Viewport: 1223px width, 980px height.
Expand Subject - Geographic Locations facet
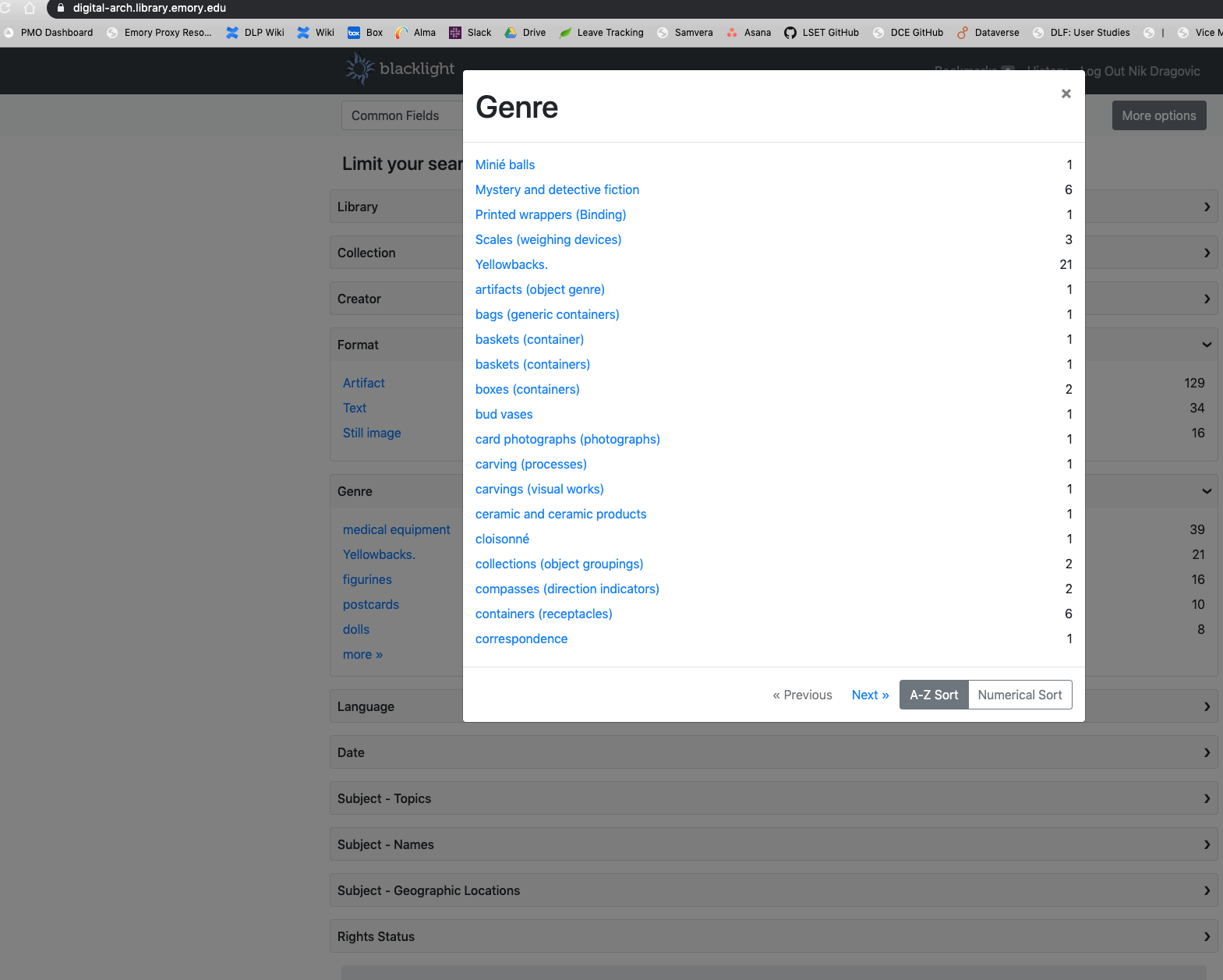point(773,890)
